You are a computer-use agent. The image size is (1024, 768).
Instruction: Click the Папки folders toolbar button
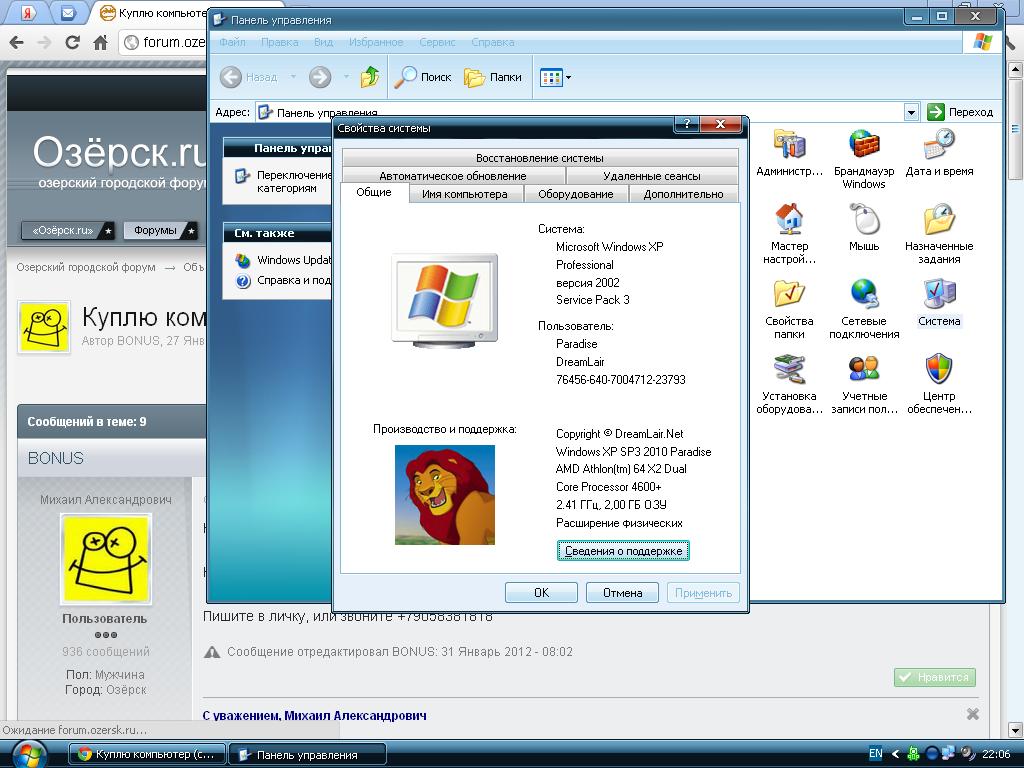pos(493,77)
